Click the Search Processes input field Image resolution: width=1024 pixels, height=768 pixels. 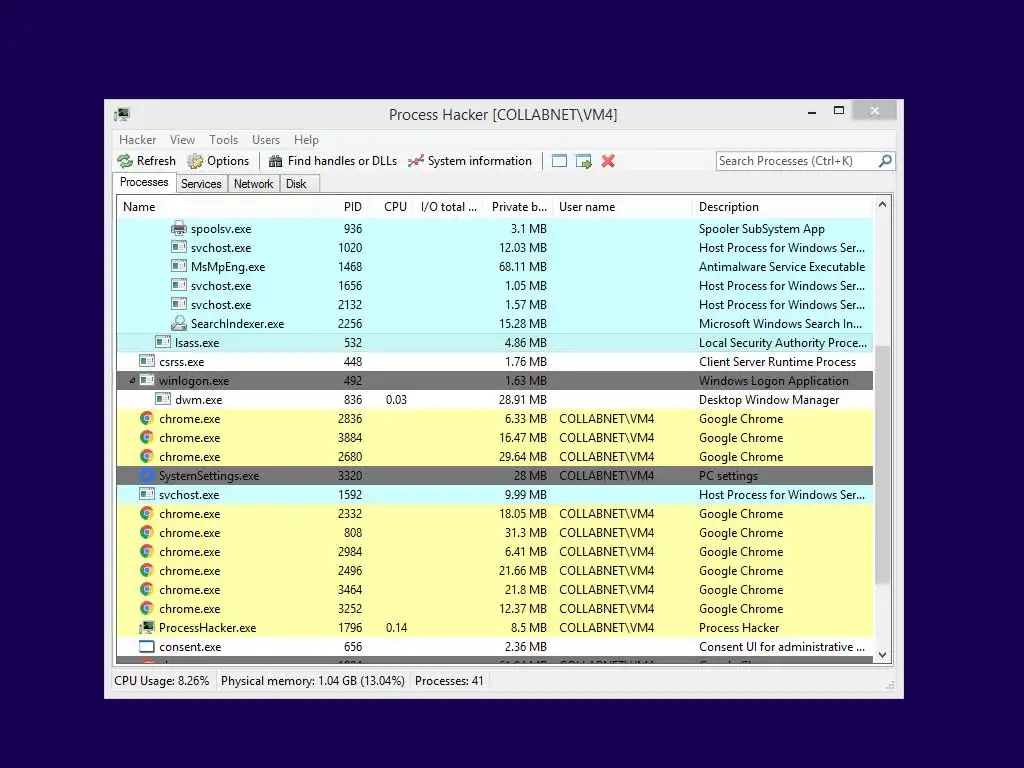[797, 161]
